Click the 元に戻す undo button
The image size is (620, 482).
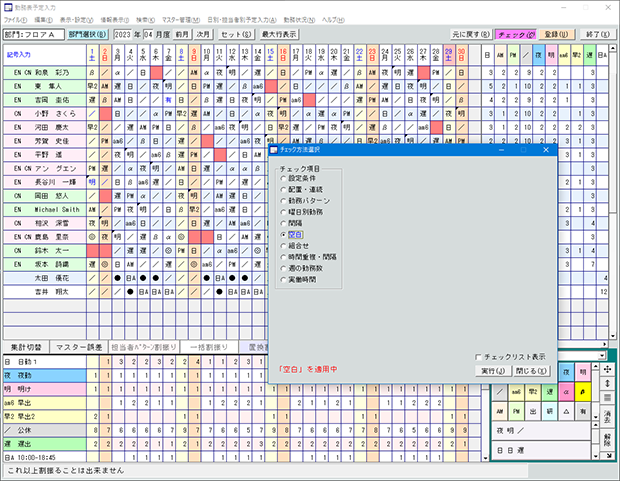(x=471, y=34)
